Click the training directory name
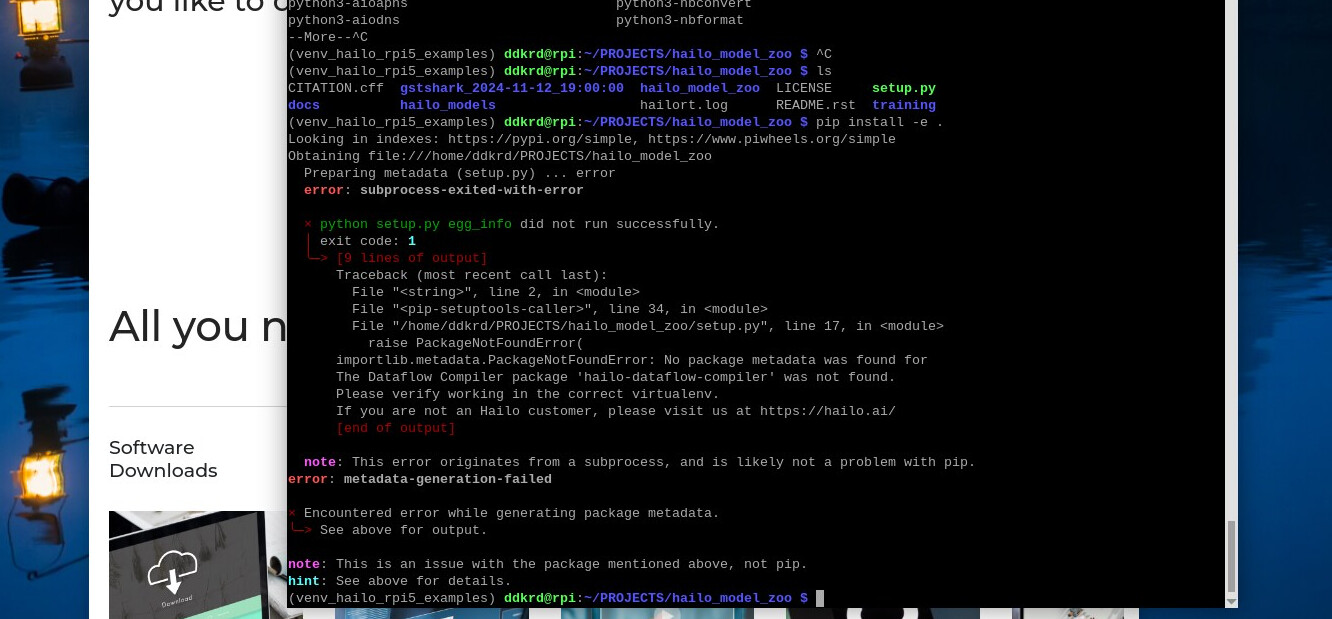Screen dimensions: 1332x619 [x=903, y=105]
